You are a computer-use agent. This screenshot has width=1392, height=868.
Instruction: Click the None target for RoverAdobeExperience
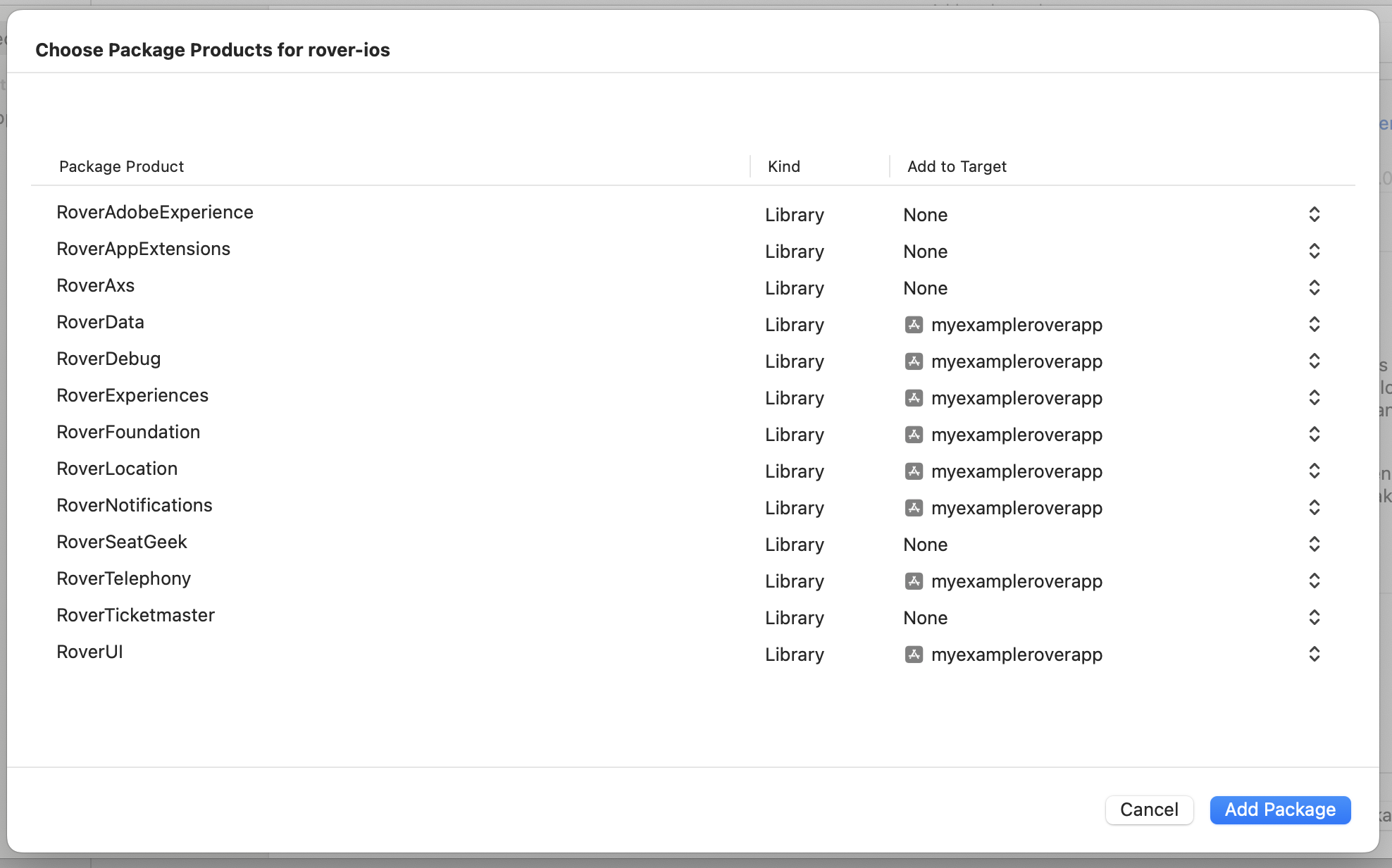click(x=925, y=215)
